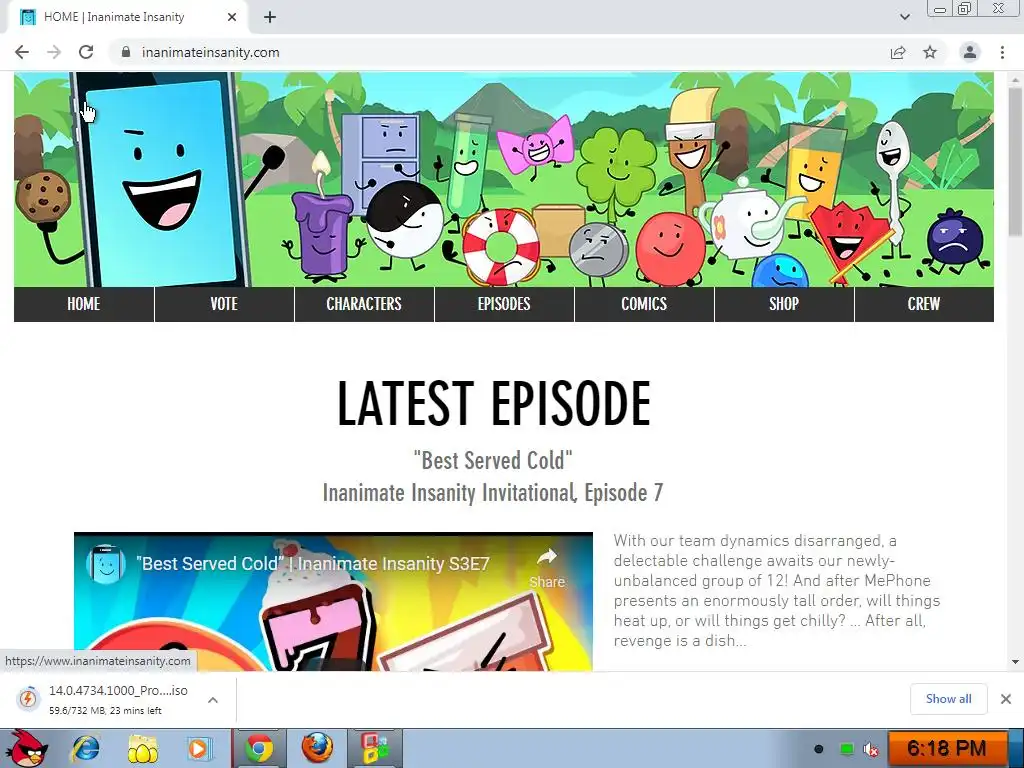Click the muted volume tray icon
This screenshot has height=768, width=1024.
click(x=871, y=749)
